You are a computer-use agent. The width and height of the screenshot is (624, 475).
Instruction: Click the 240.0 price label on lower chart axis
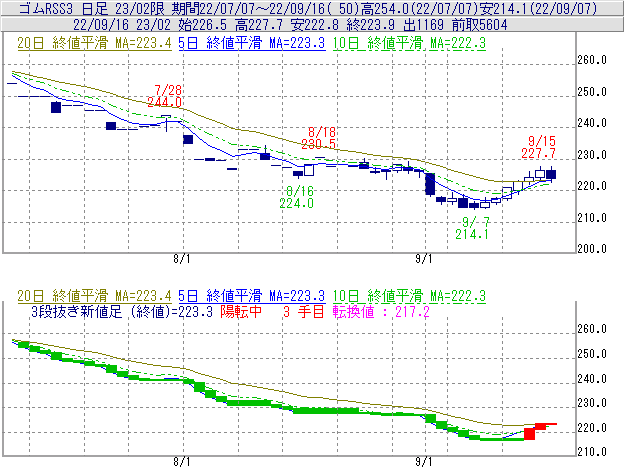click(x=592, y=378)
